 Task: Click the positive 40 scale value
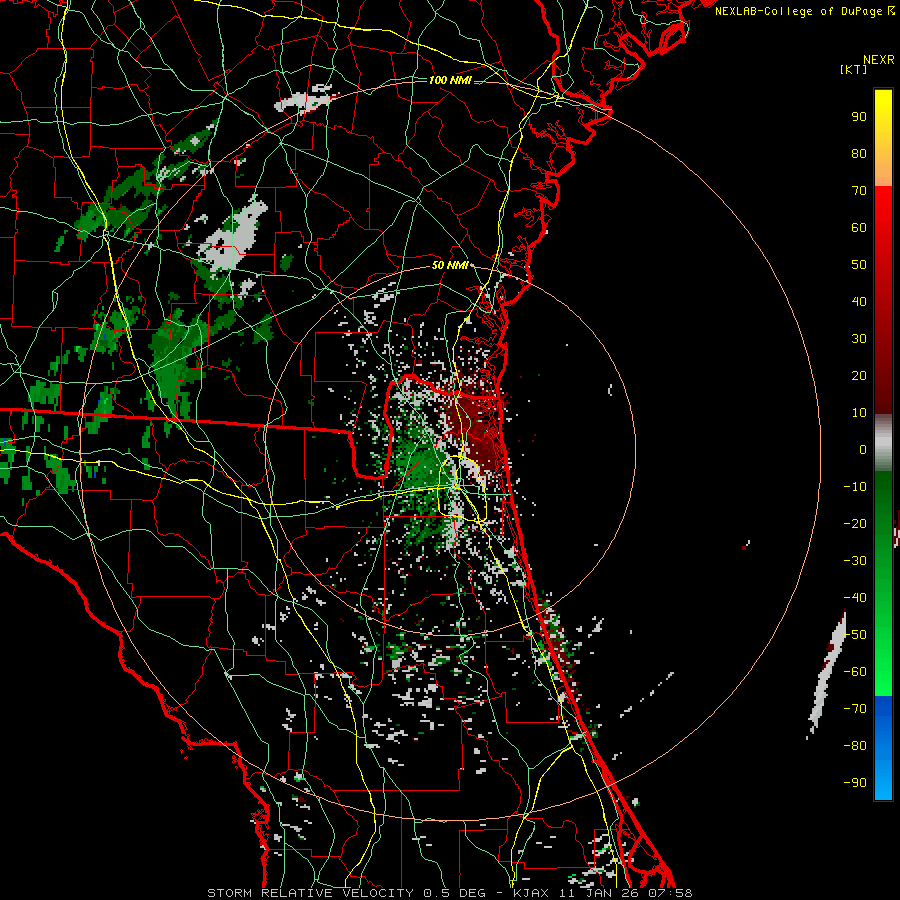pyautogui.click(x=859, y=302)
